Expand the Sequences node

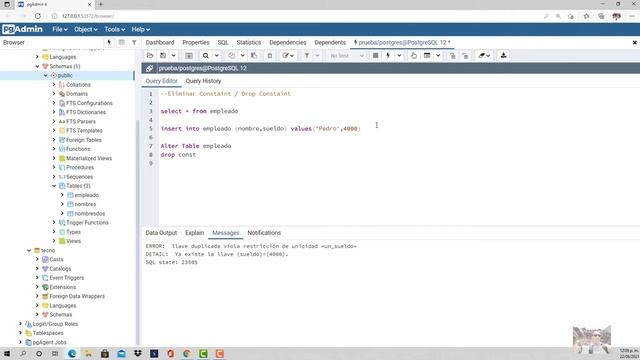(x=54, y=177)
